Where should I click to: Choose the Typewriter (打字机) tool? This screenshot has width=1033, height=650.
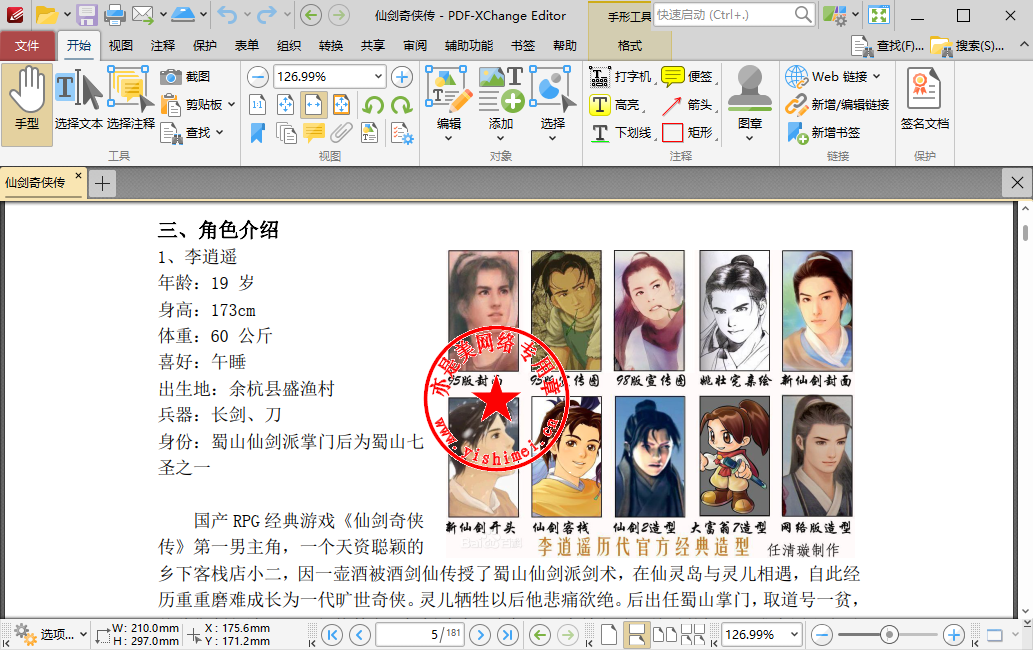point(621,77)
